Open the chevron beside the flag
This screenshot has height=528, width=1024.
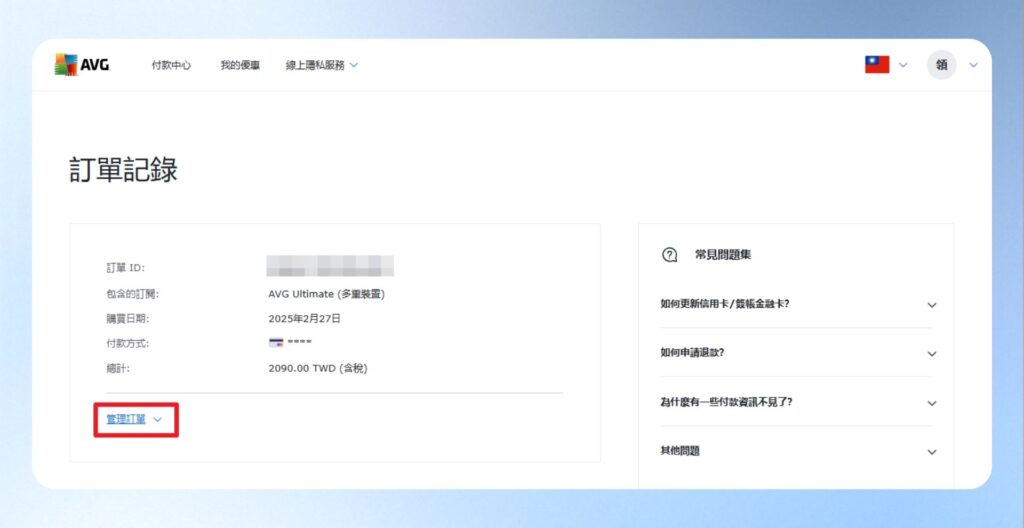pyautogui.click(x=903, y=65)
